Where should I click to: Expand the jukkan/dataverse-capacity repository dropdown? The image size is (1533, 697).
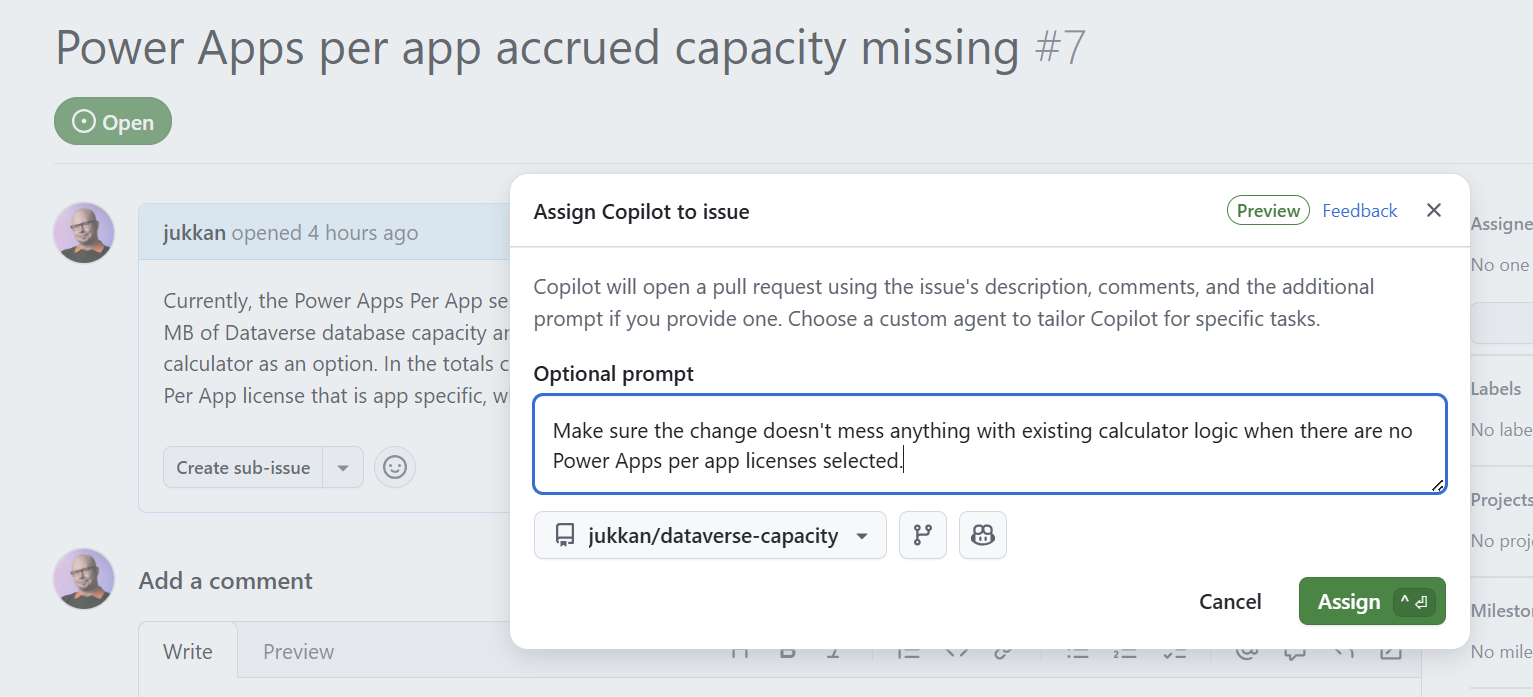tap(861, 536)
